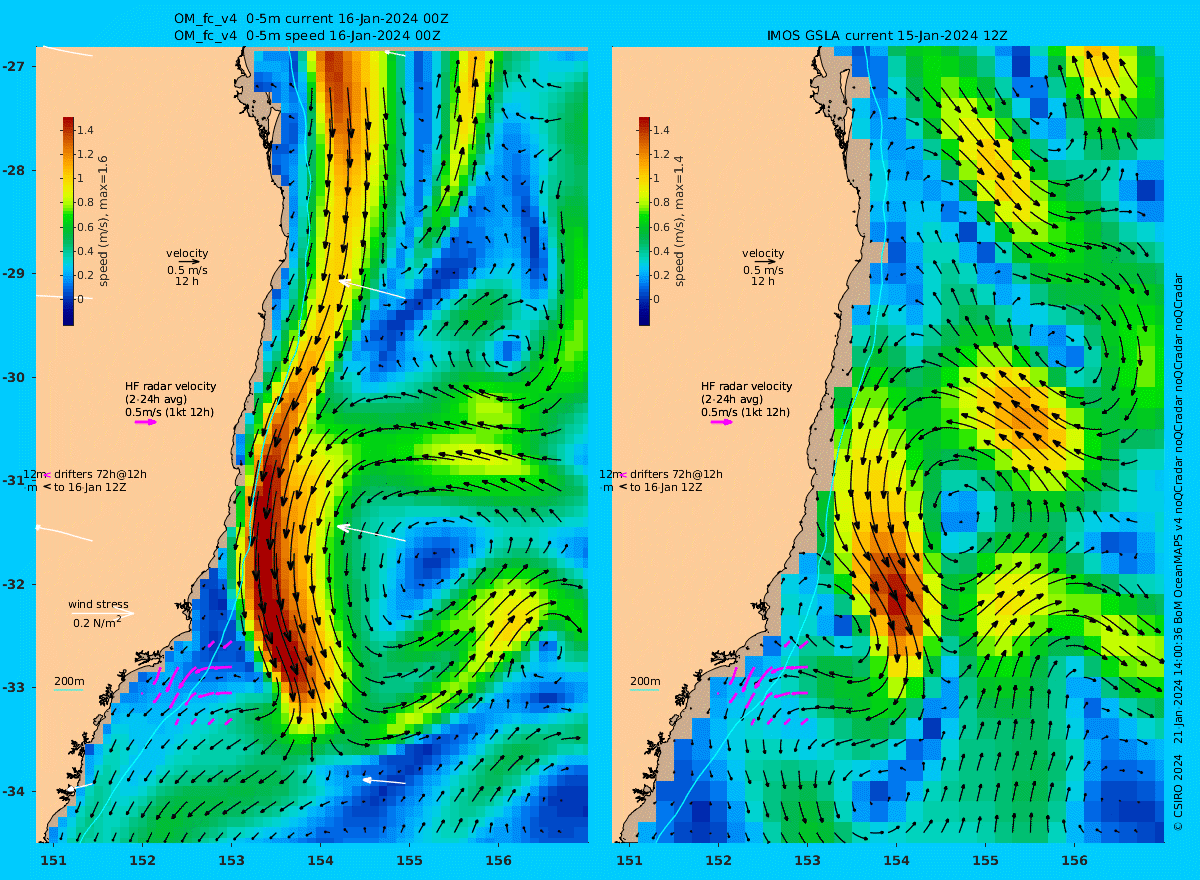Click the 1.2 tick label on right color bar
This screenshot has width=1200, height=880.
click(662, 154)
